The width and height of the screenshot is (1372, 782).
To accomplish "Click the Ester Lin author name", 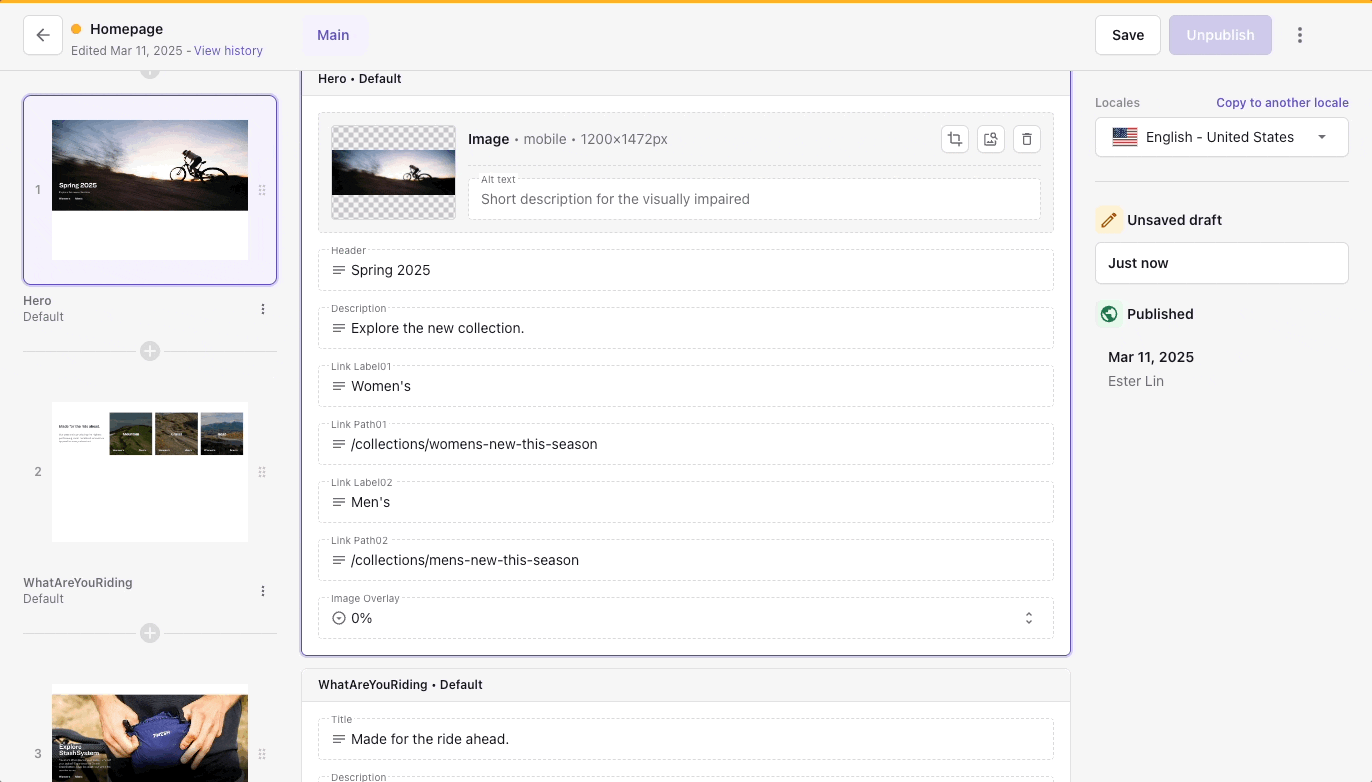I will point(1136,381).
